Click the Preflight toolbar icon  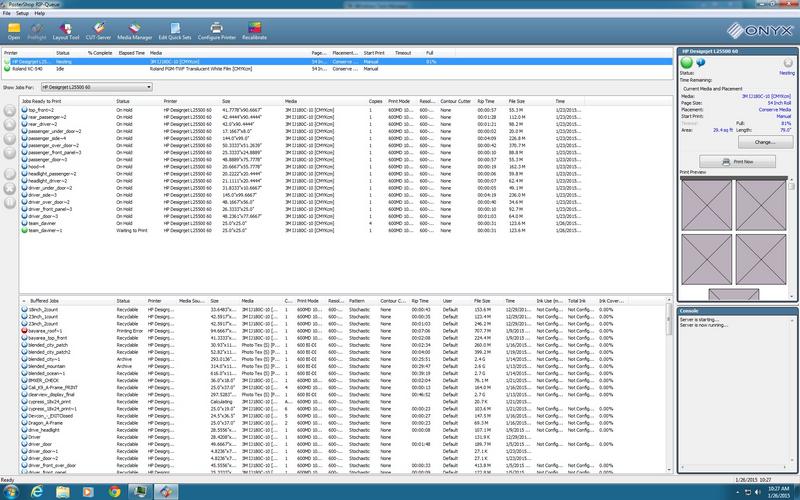(37, 31)
